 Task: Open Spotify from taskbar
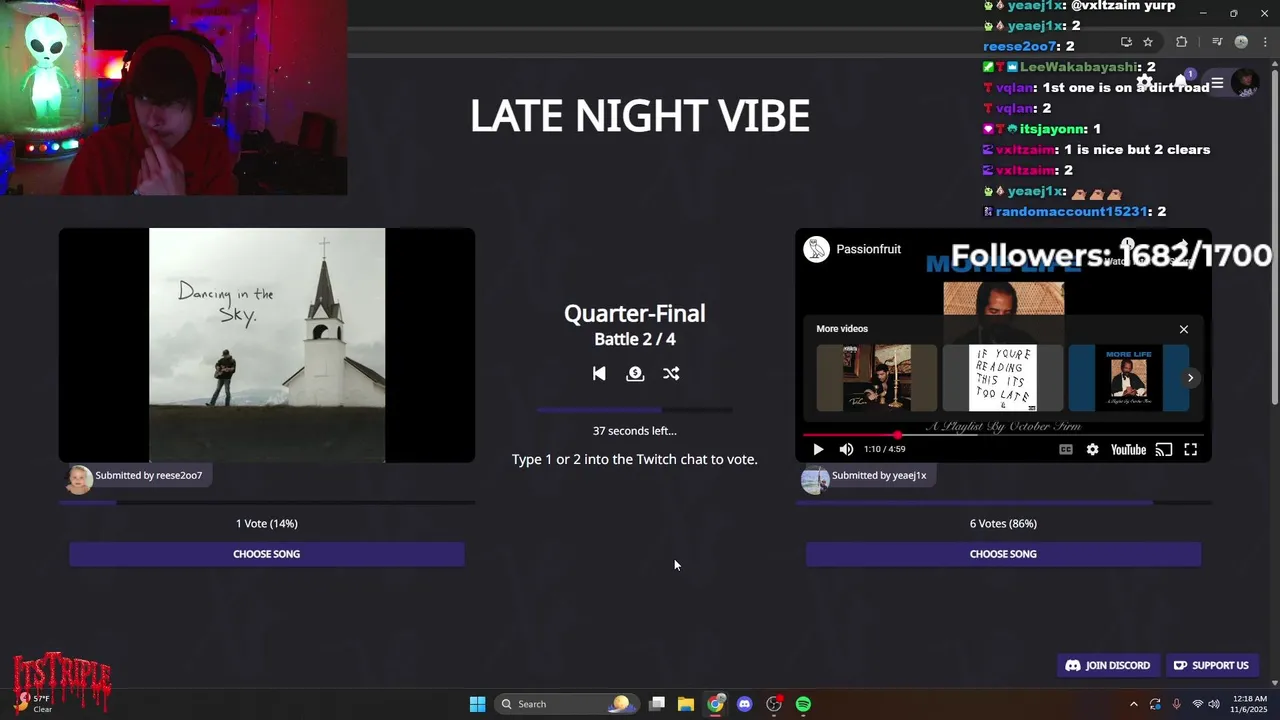[803, 704]
